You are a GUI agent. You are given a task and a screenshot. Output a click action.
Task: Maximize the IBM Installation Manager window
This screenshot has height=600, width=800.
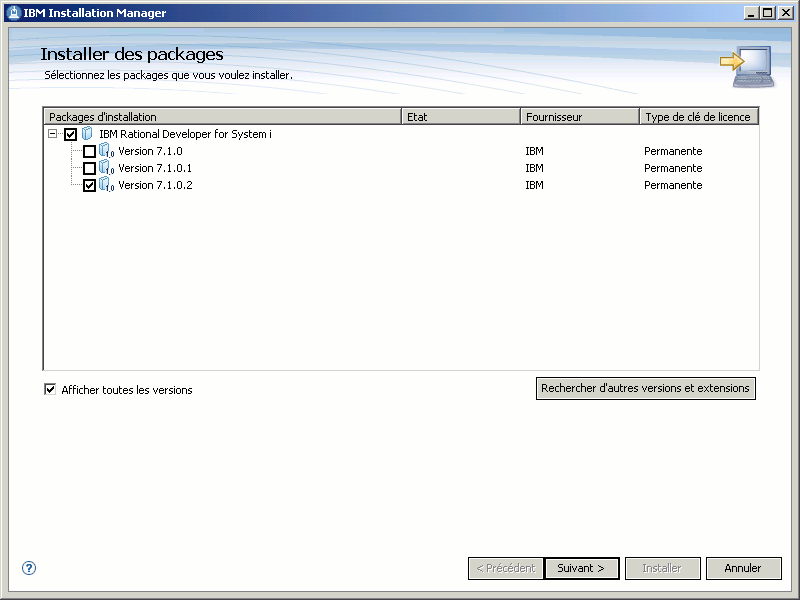[x=767, y=13]
